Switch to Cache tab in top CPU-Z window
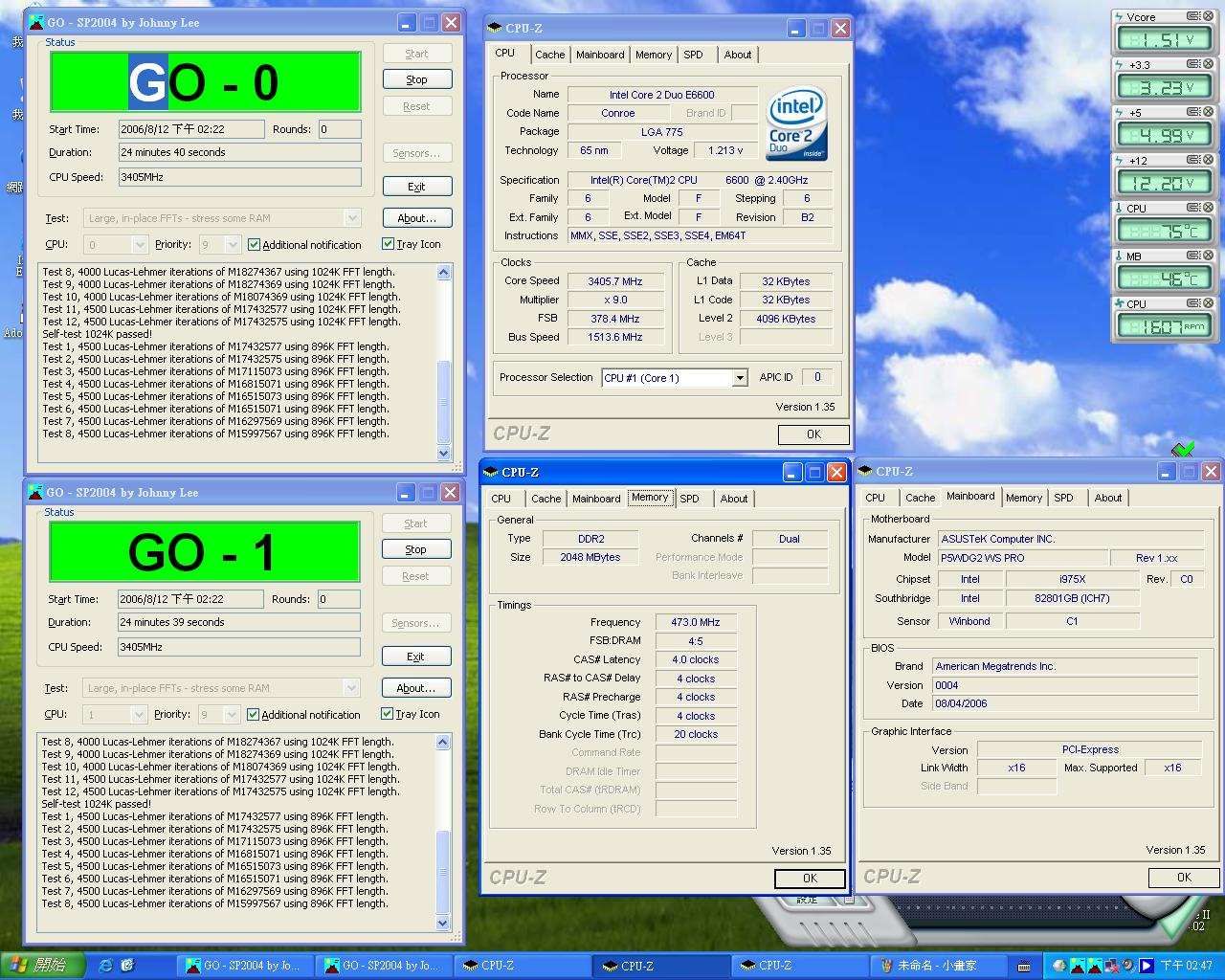The width and height of the screenshot is (1225, 980). tap(549, 55)
